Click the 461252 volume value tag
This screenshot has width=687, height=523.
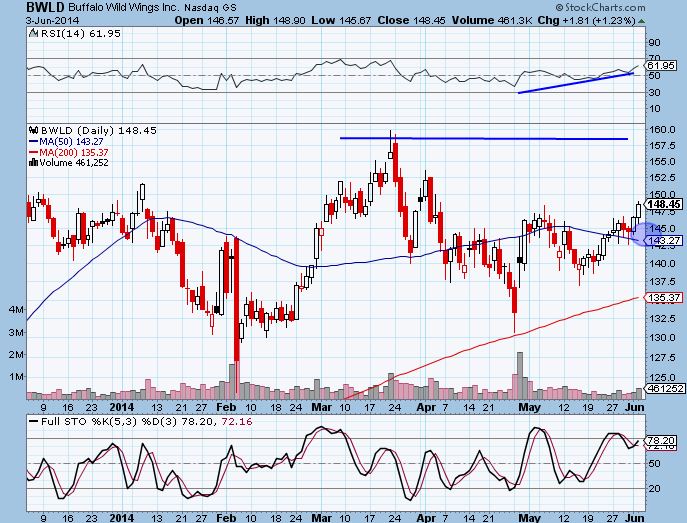click(x=665, y=388)
